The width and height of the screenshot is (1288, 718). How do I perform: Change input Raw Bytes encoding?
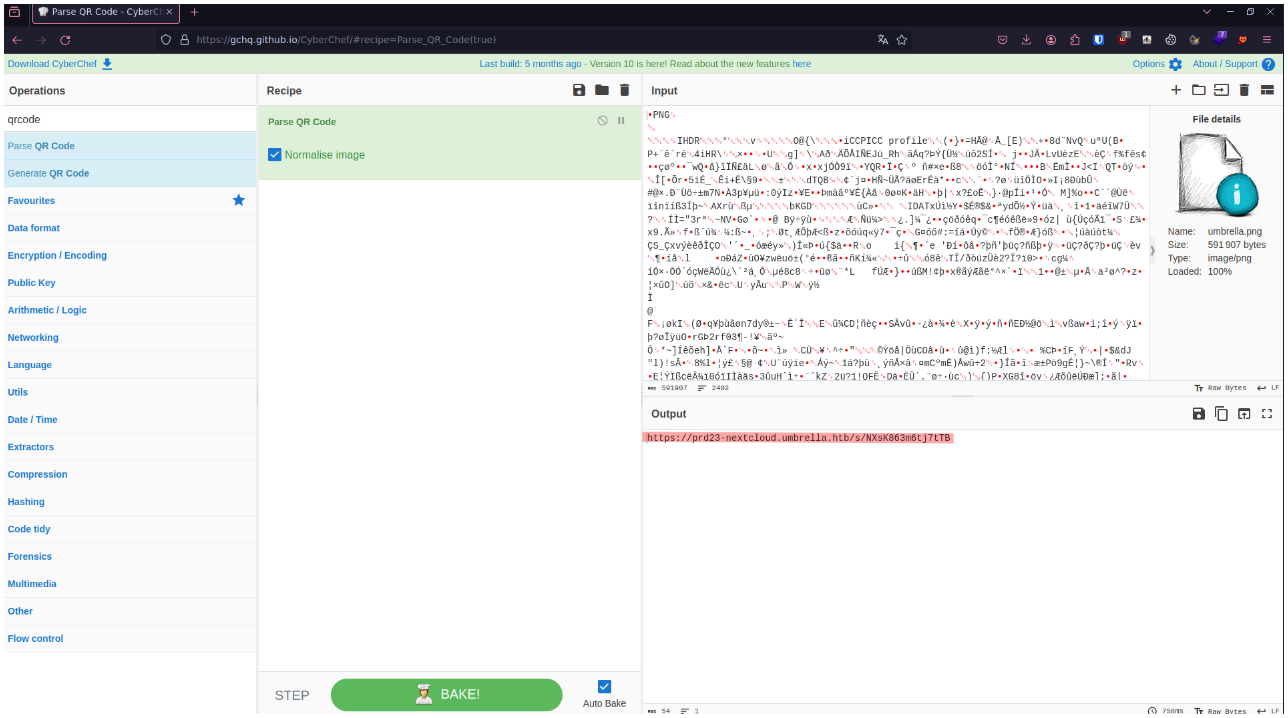coord(1221,388)
